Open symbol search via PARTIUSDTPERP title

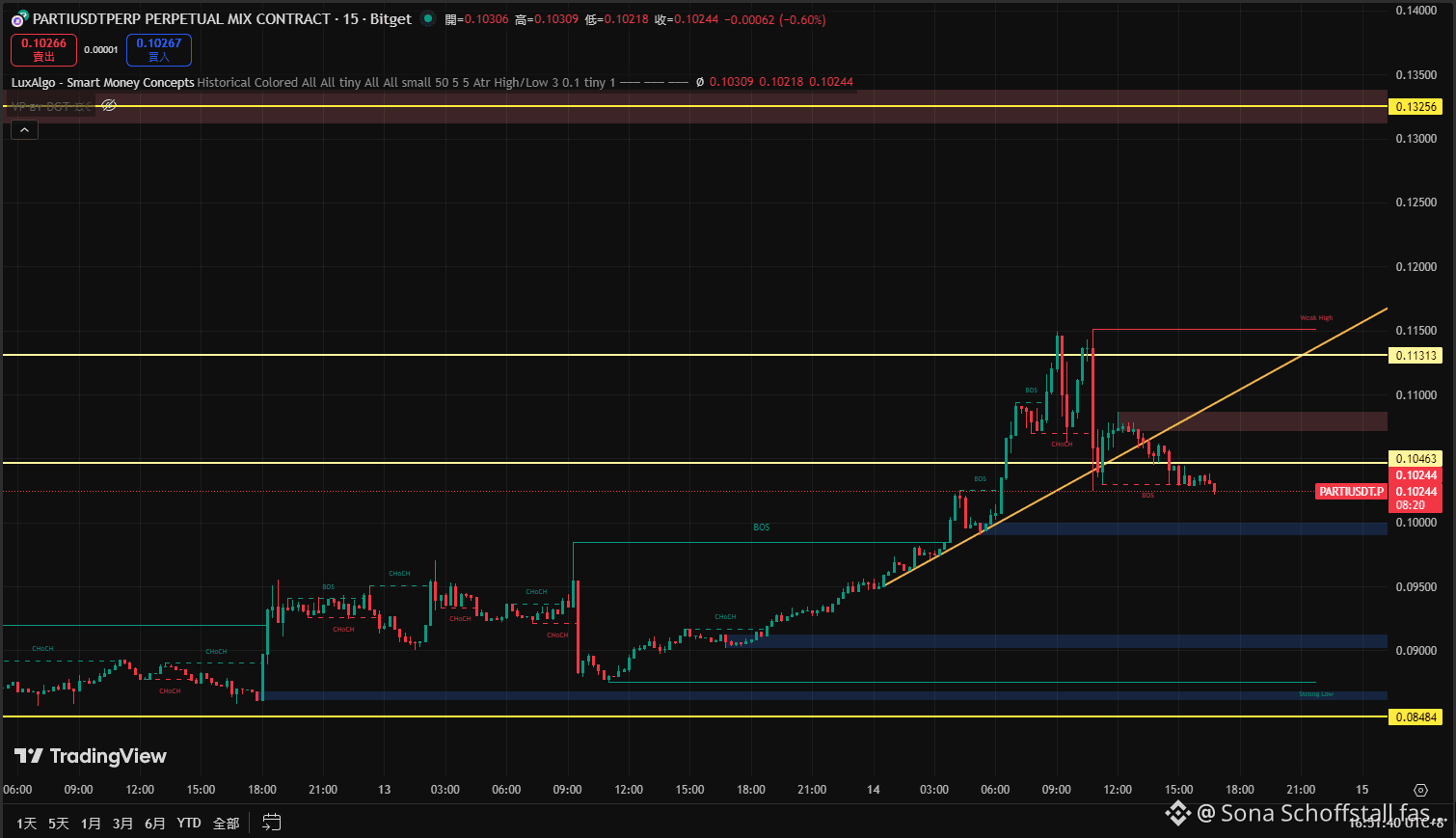[x=222, y=19]
